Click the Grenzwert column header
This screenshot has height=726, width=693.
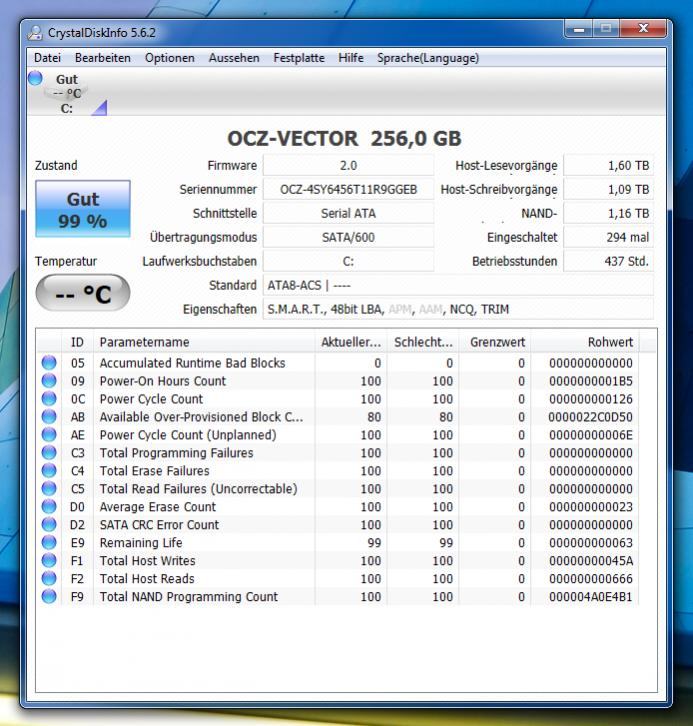tap(495, 342)
